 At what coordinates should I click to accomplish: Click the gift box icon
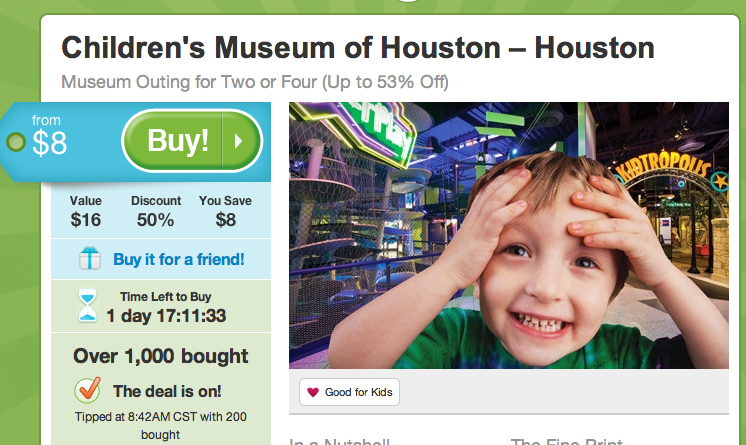coord(89,259)
